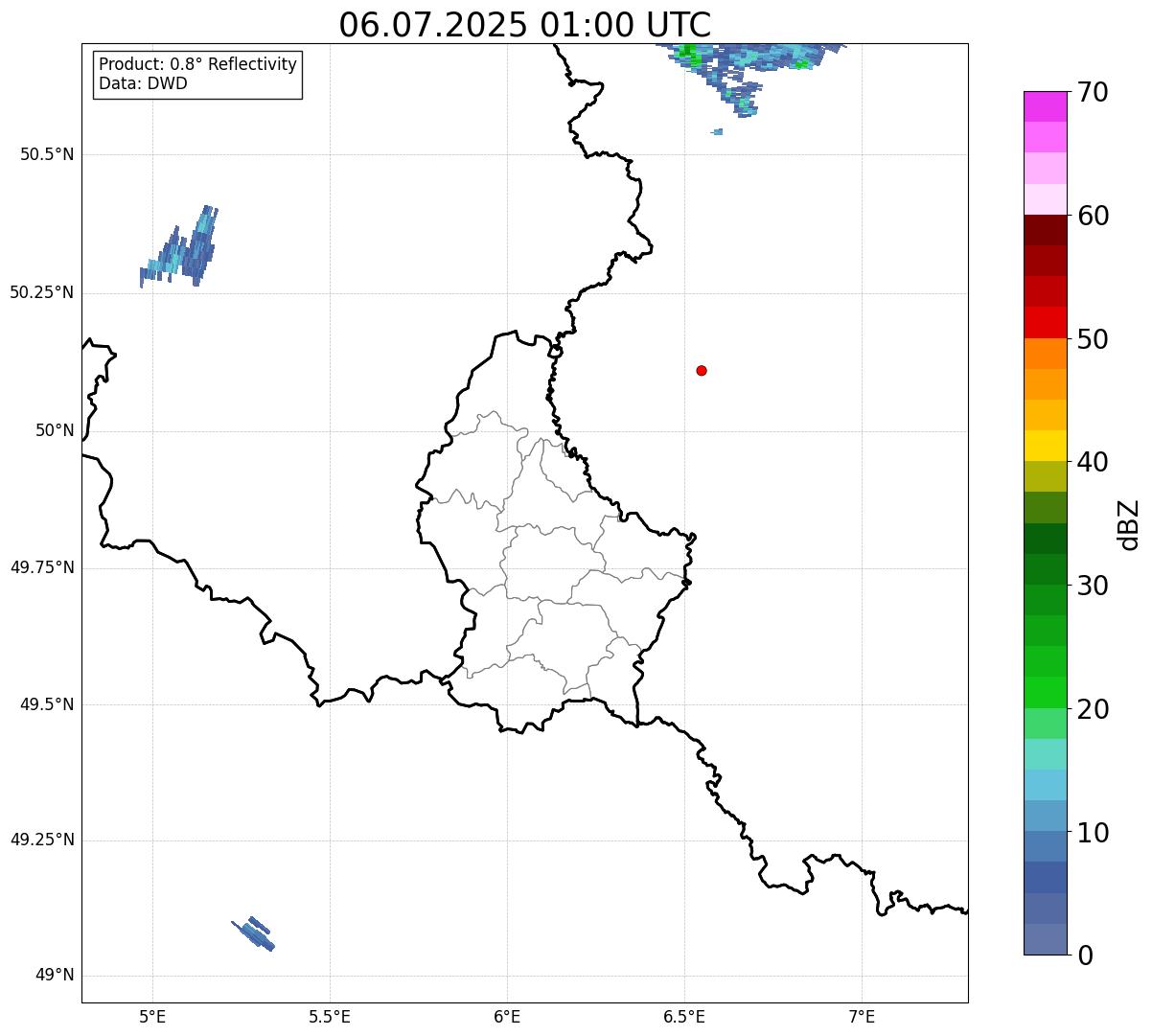Click the small radar echo near 49.1°N 5.3°E
This screenshot has height=1036, width=1152.
(254, 933)
